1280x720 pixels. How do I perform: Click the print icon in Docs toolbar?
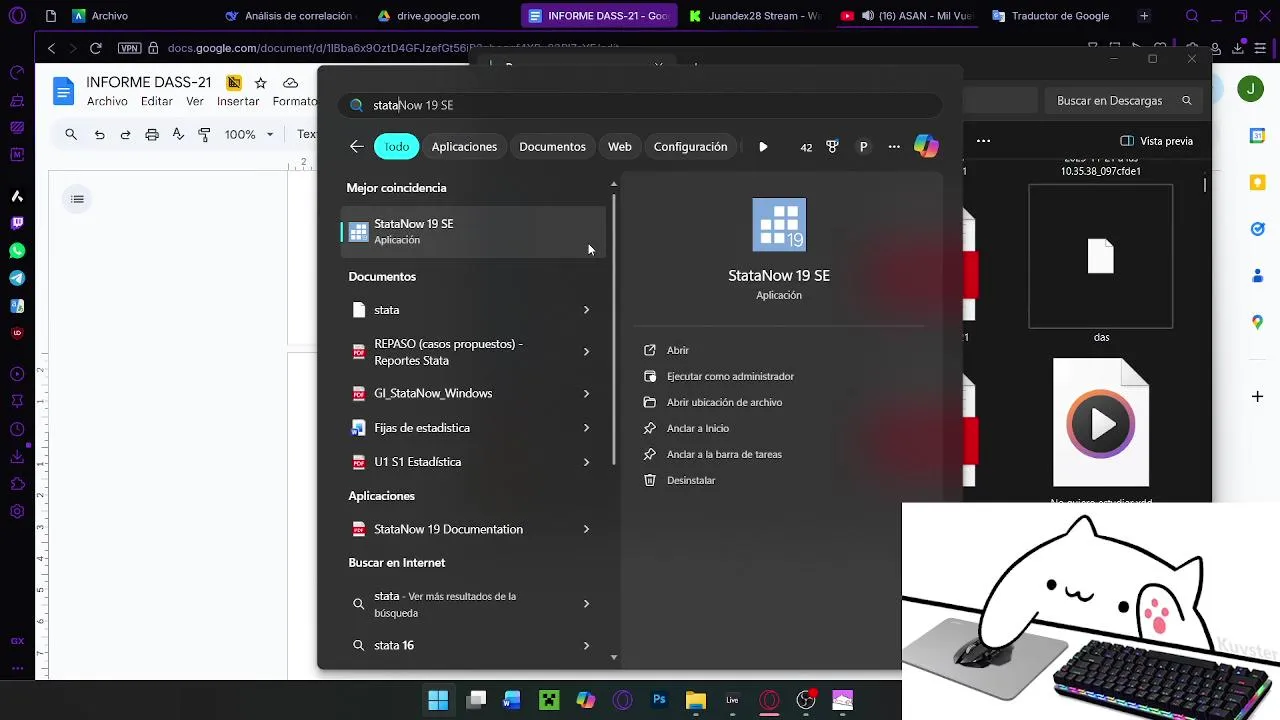click(x=152, y=134)
